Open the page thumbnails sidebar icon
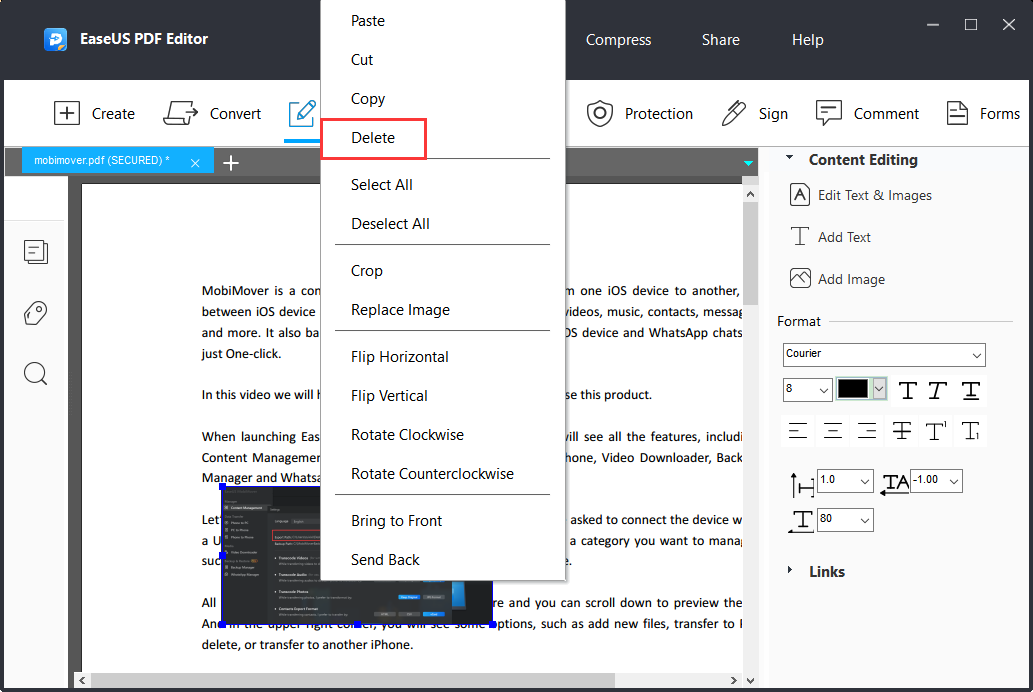 tap(36, 252)
